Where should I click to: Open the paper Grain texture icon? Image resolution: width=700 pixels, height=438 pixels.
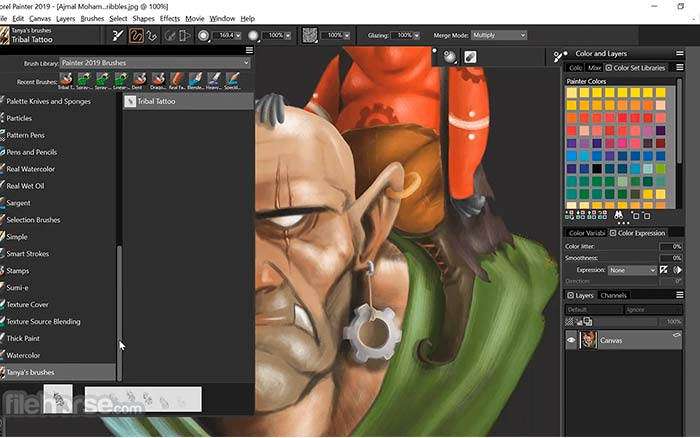tap(310, 35)
